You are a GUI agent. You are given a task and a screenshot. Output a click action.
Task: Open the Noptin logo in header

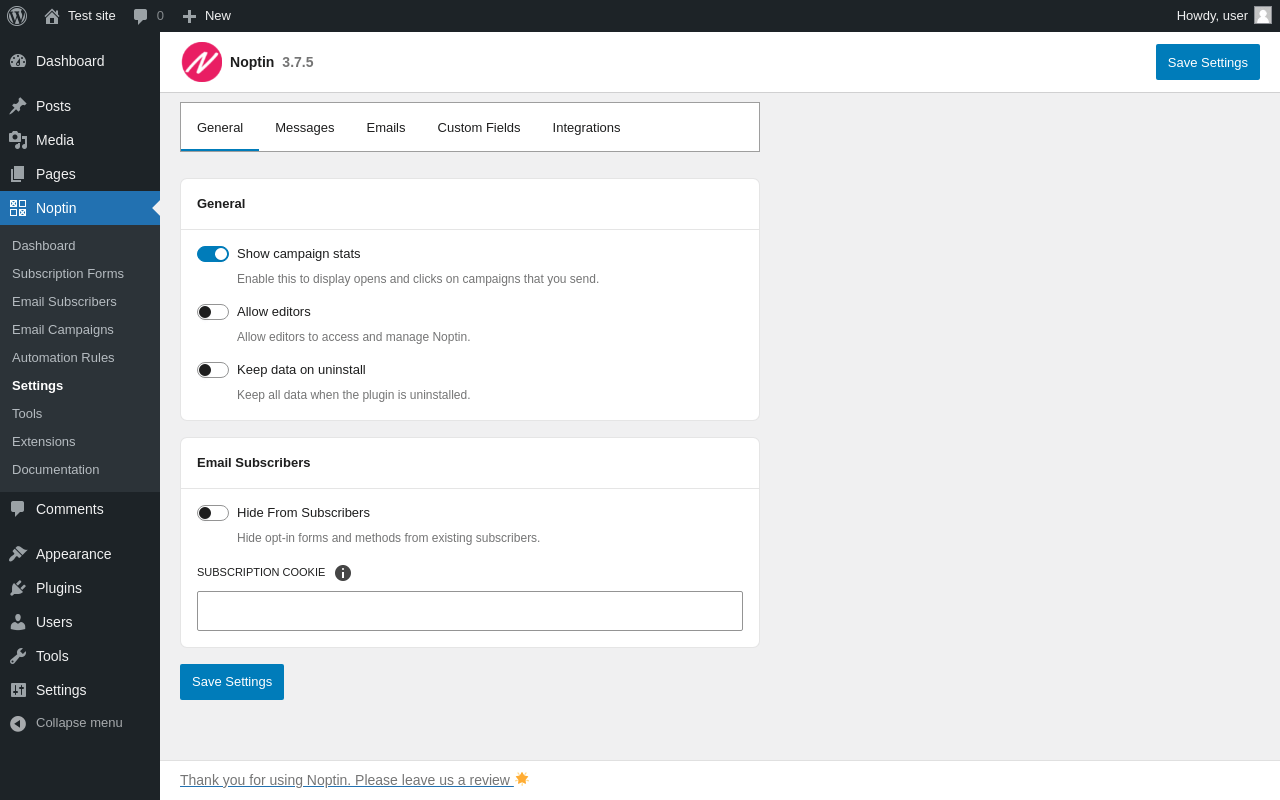pyautogui.click(x=202, y=62)
